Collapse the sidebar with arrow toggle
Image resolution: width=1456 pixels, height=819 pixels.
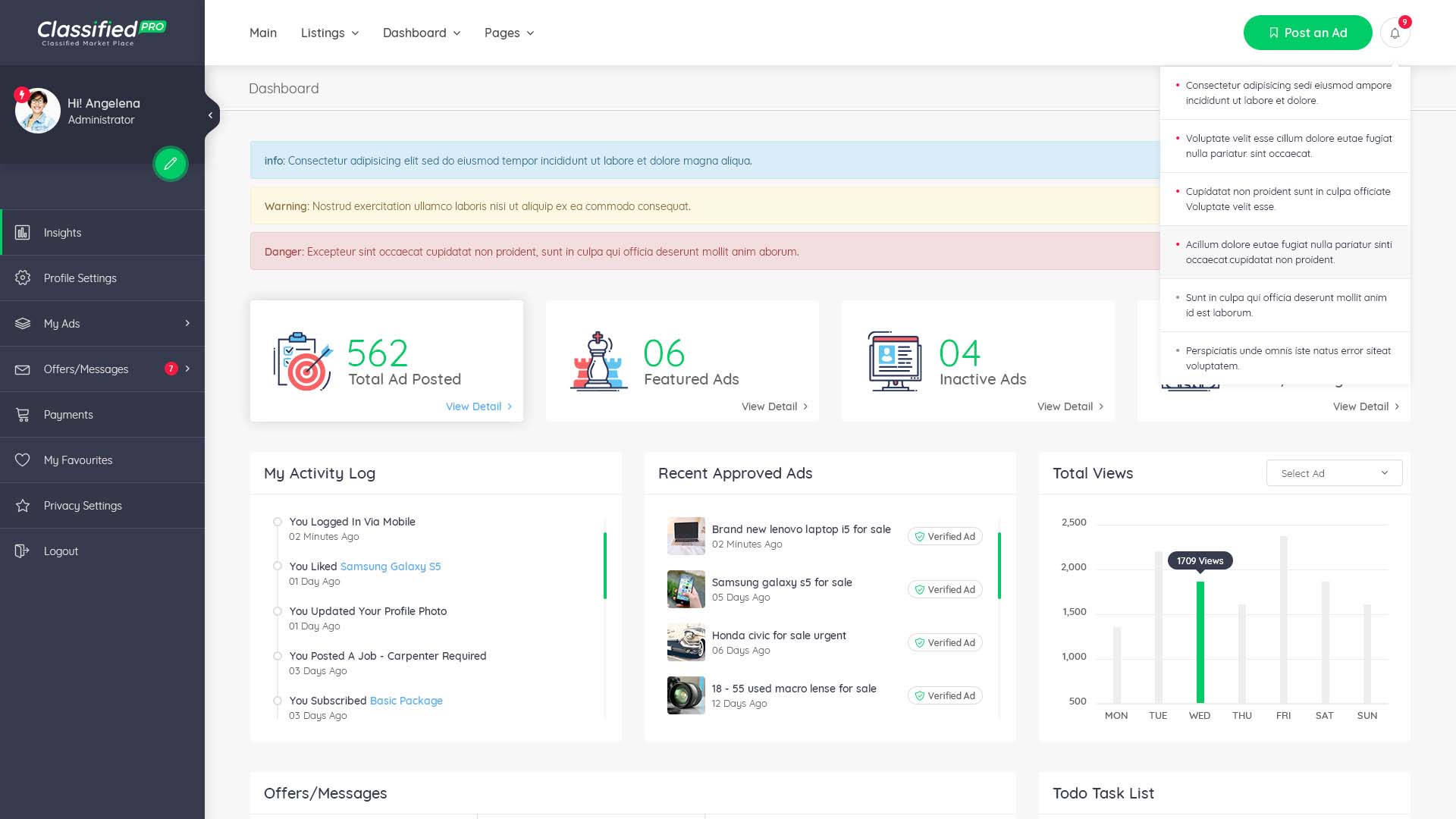[x=210, y=115]
